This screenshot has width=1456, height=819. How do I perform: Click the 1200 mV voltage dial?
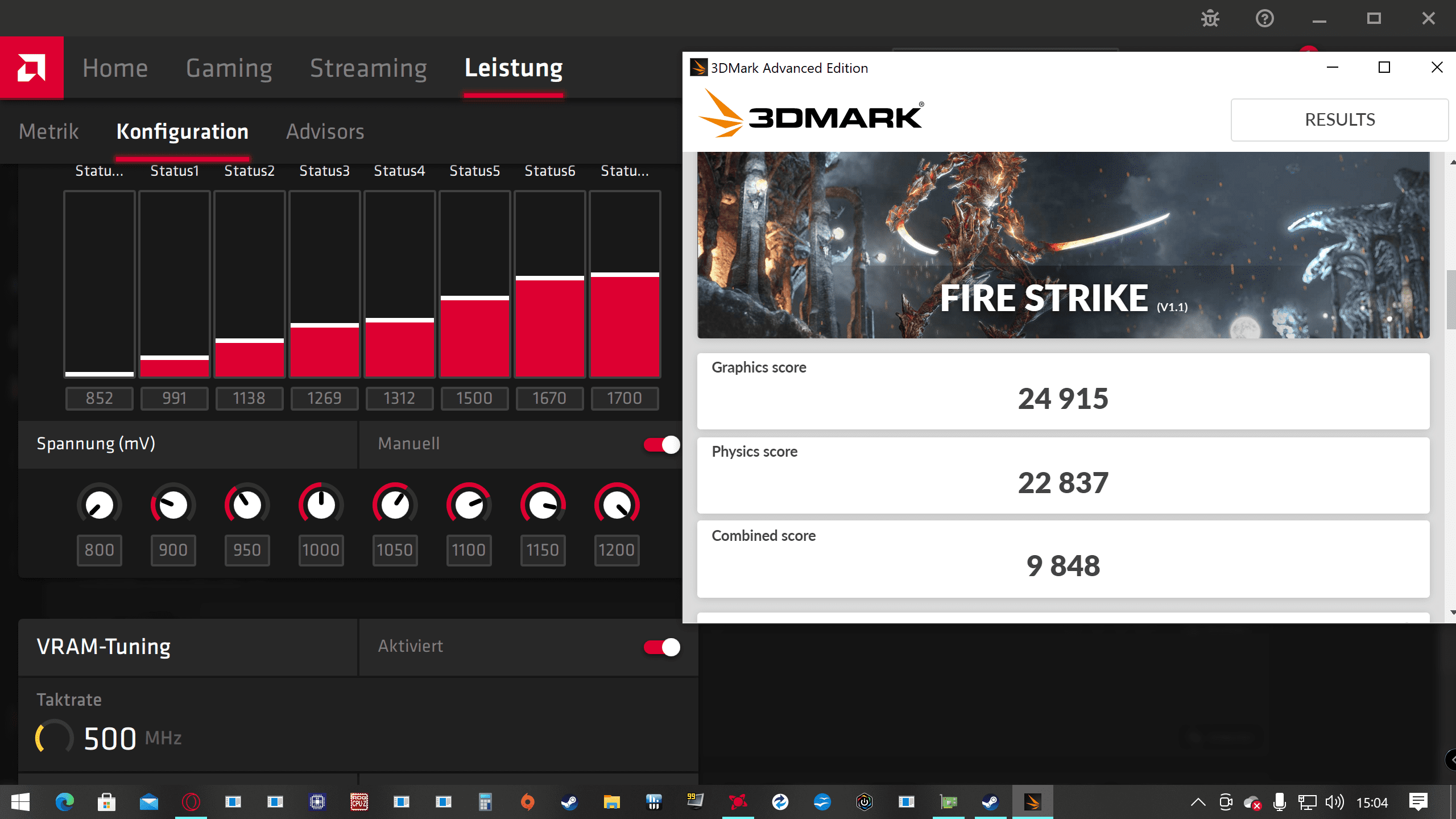[617, 504]
